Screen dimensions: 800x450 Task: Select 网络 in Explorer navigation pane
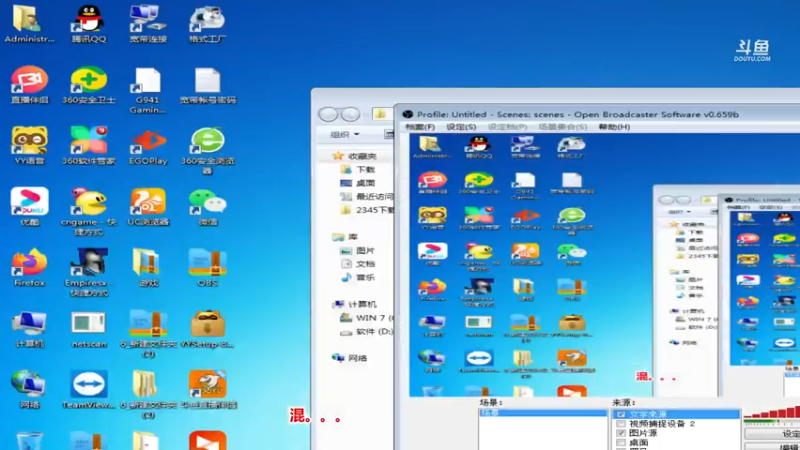(x=350, y=358)
